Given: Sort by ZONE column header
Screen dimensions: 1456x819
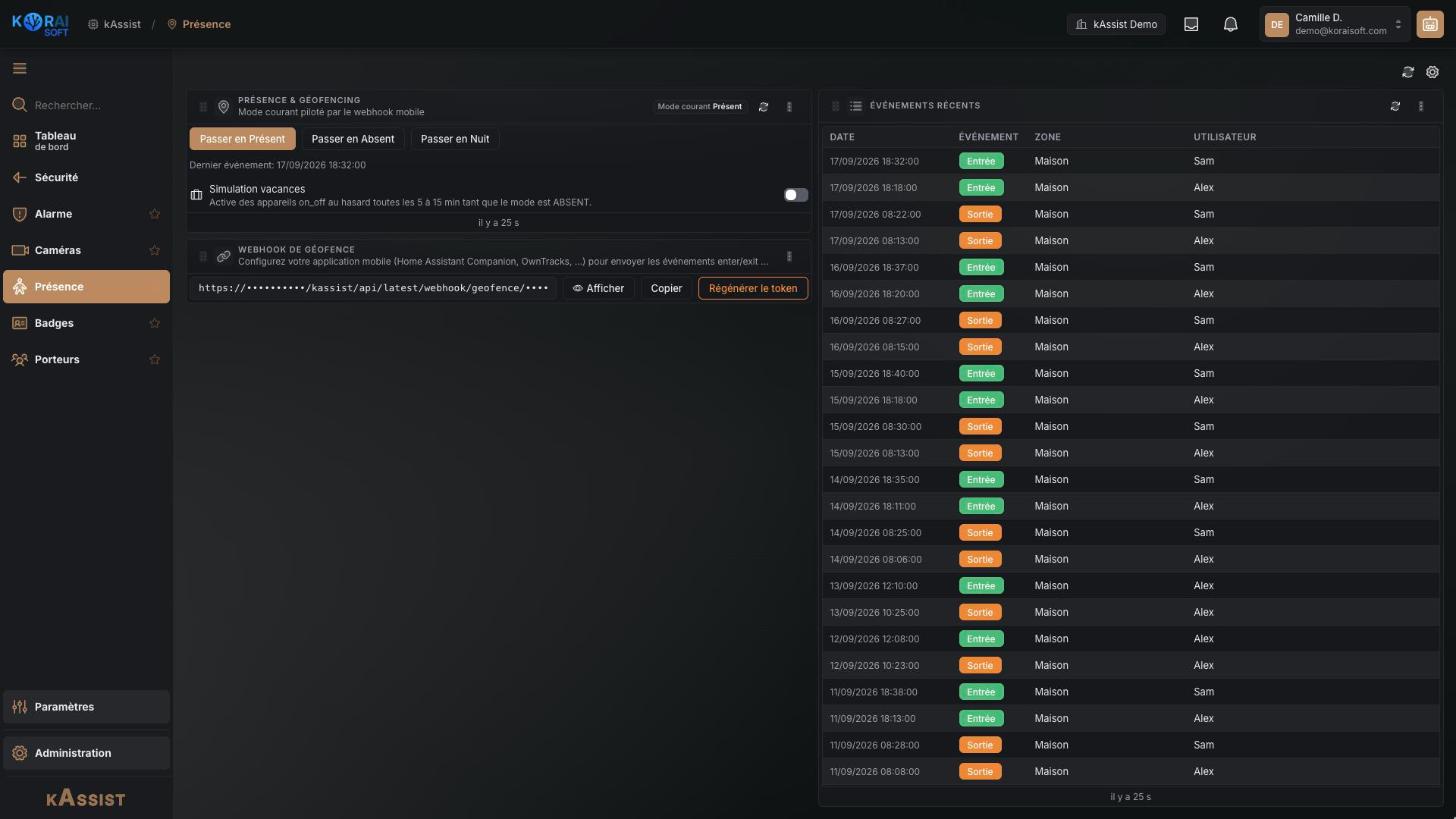Looking at the screenshot, I should coord(1047,137).
